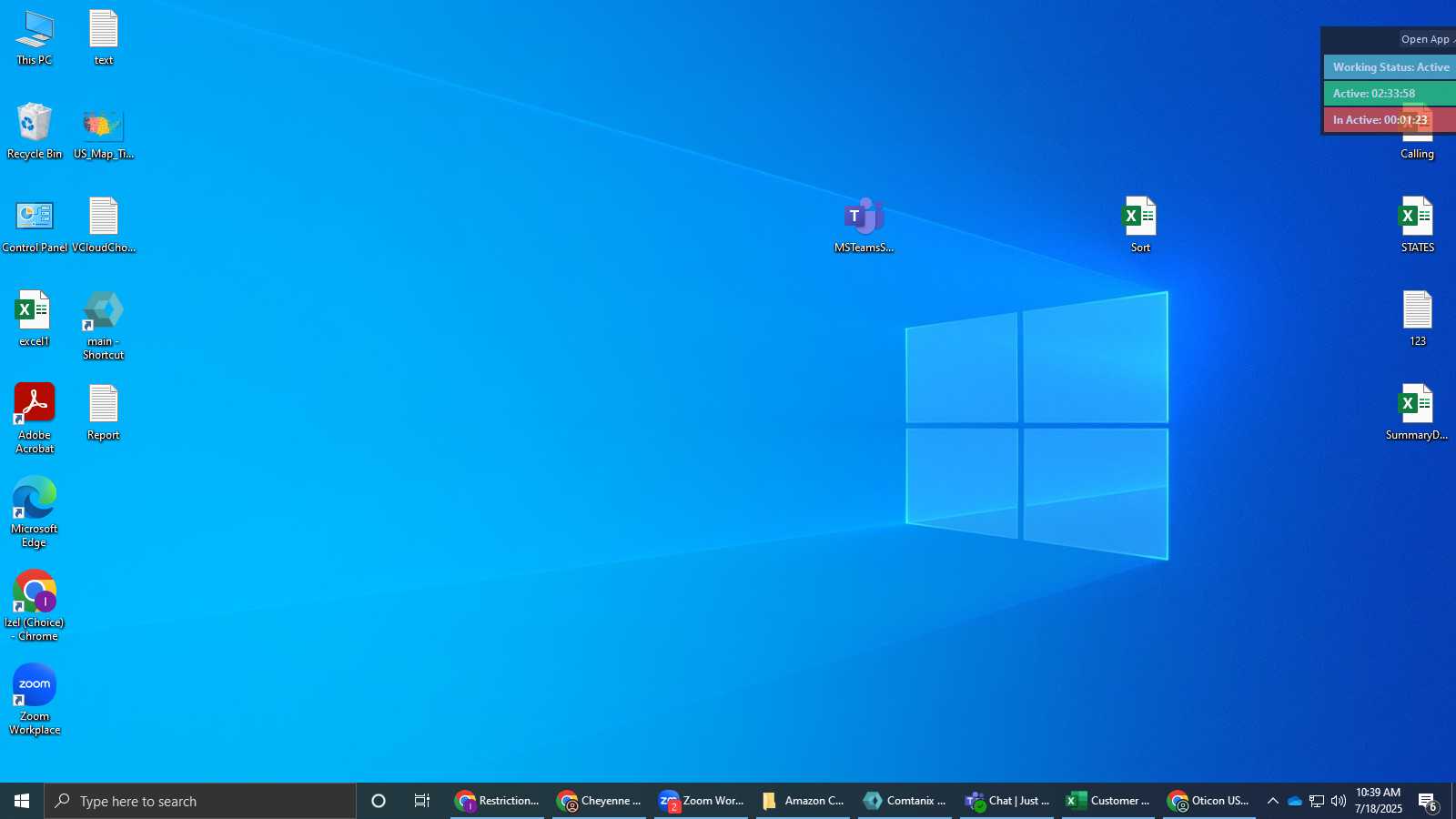Image resolution: width=1456 pixels, height=819 pixels.
Task: Select the Adobe Acrobat shortcut icon
Action: pos(35,419)
